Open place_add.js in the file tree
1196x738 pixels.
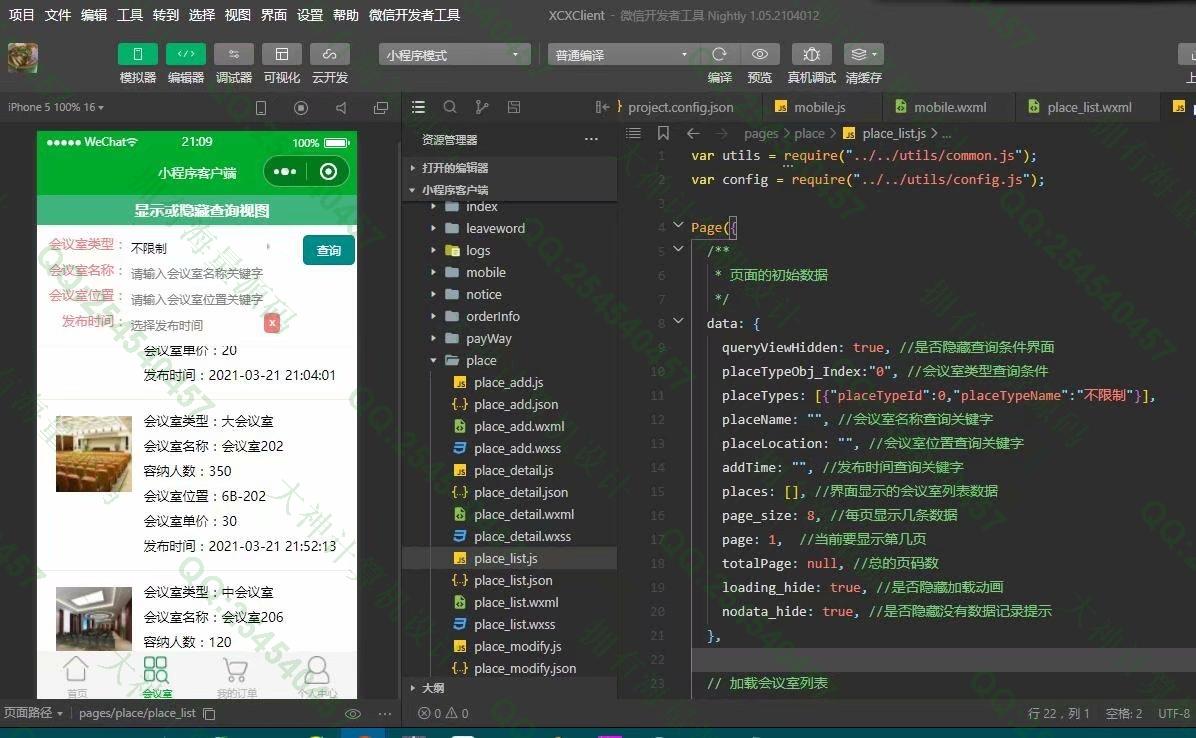(x=508, y=383)
